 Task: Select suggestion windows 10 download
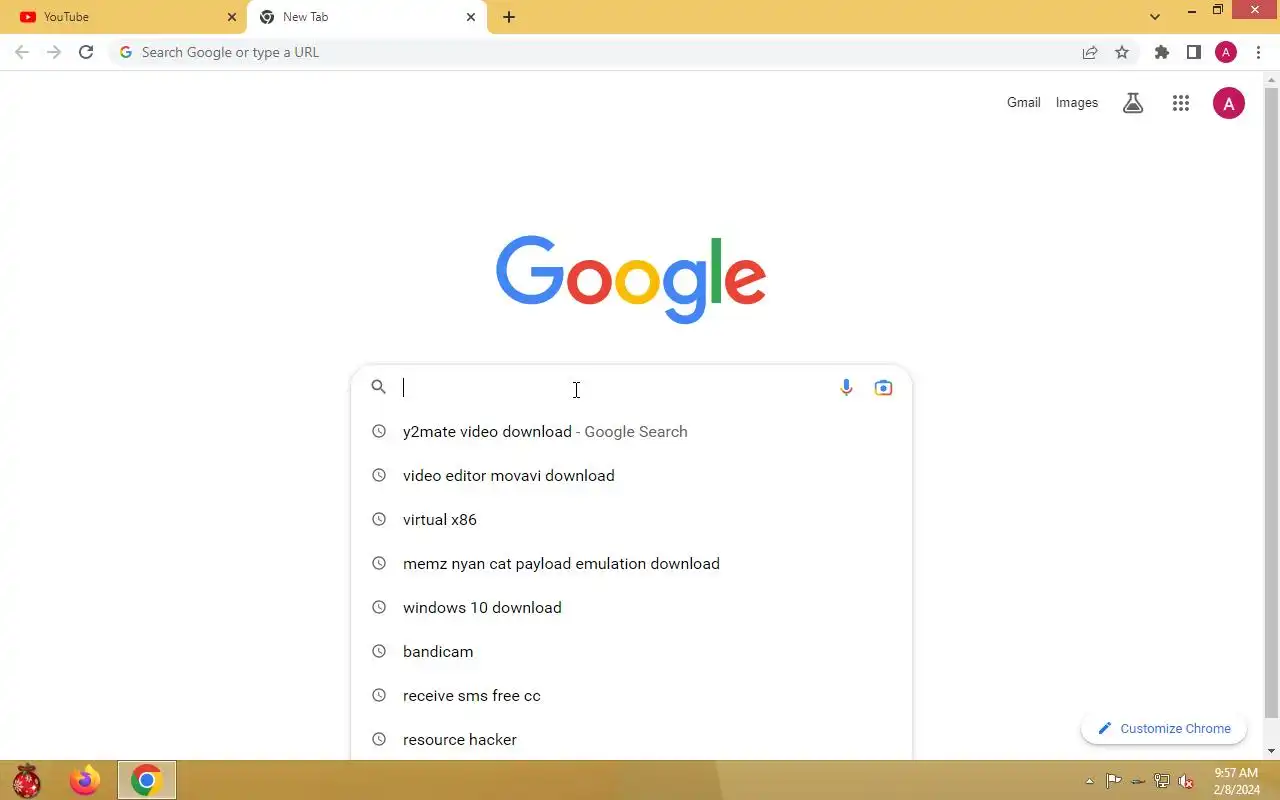point(631,608)
